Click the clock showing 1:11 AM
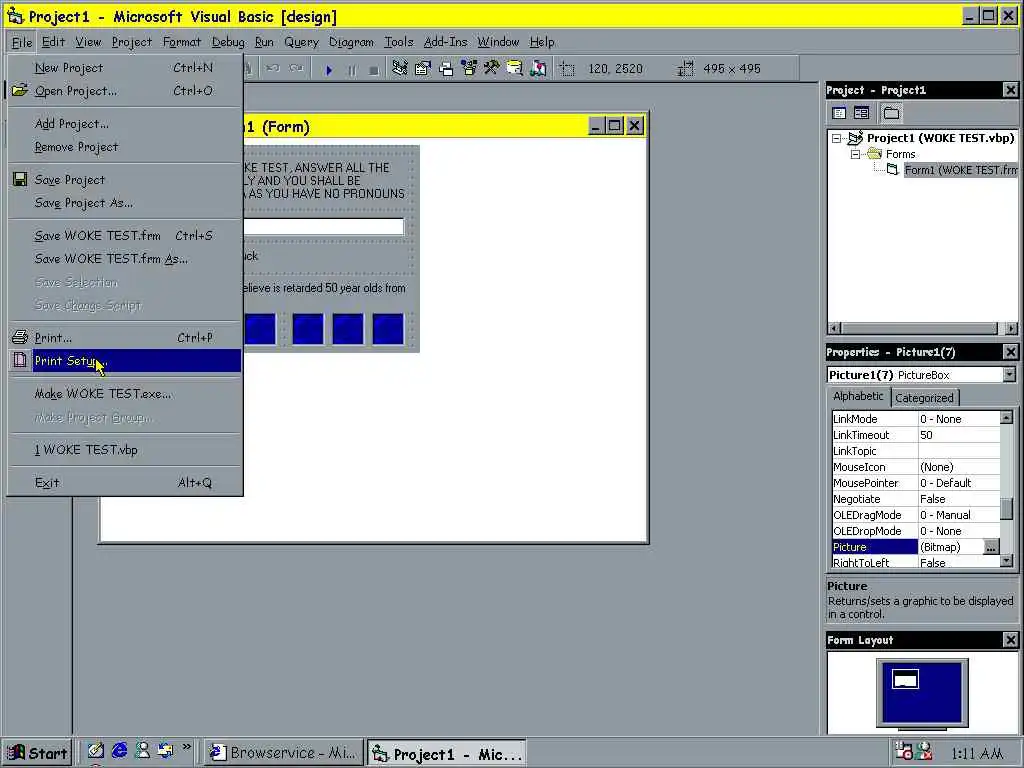1024x768 pixels. 978,754
